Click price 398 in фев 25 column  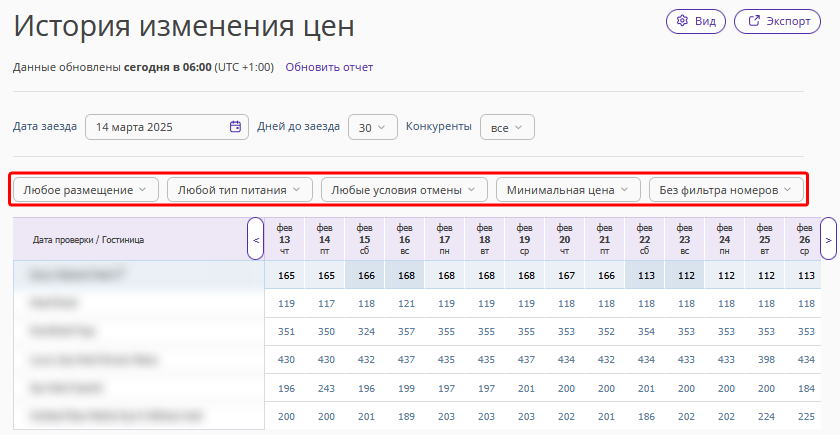point(766,359)
